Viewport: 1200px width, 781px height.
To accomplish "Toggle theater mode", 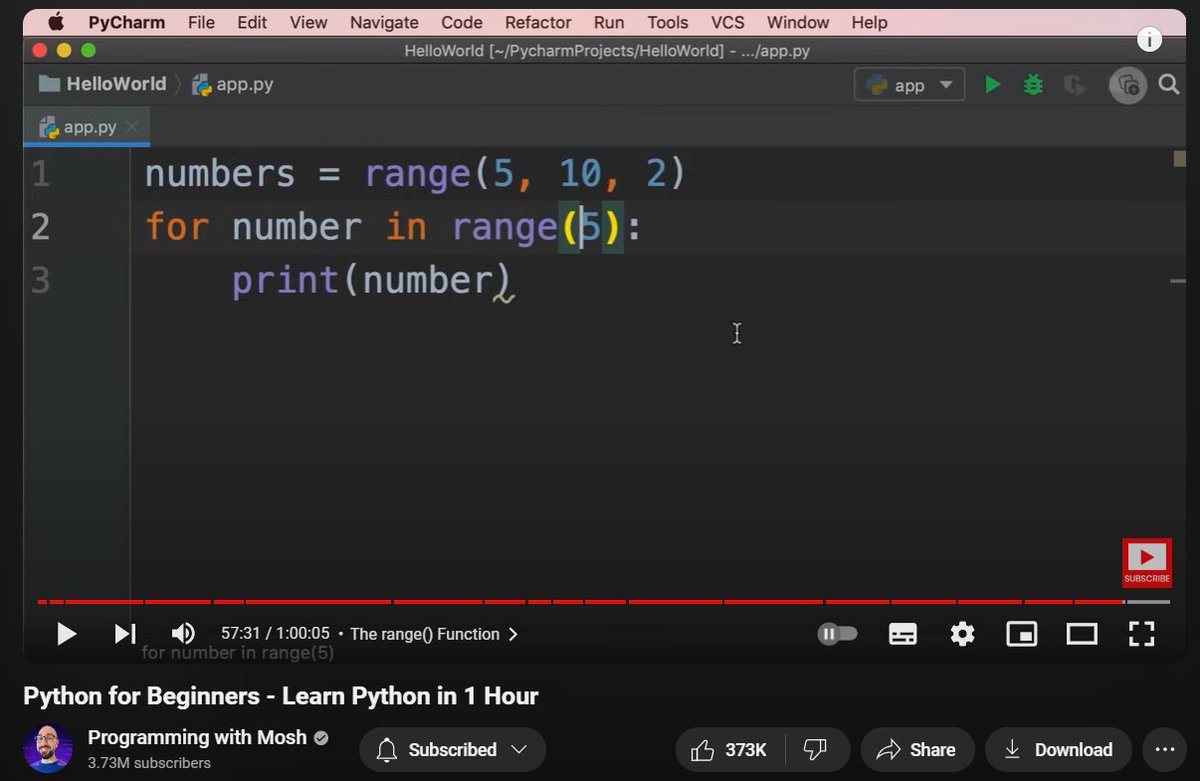I will click(x=1081, y=634).
